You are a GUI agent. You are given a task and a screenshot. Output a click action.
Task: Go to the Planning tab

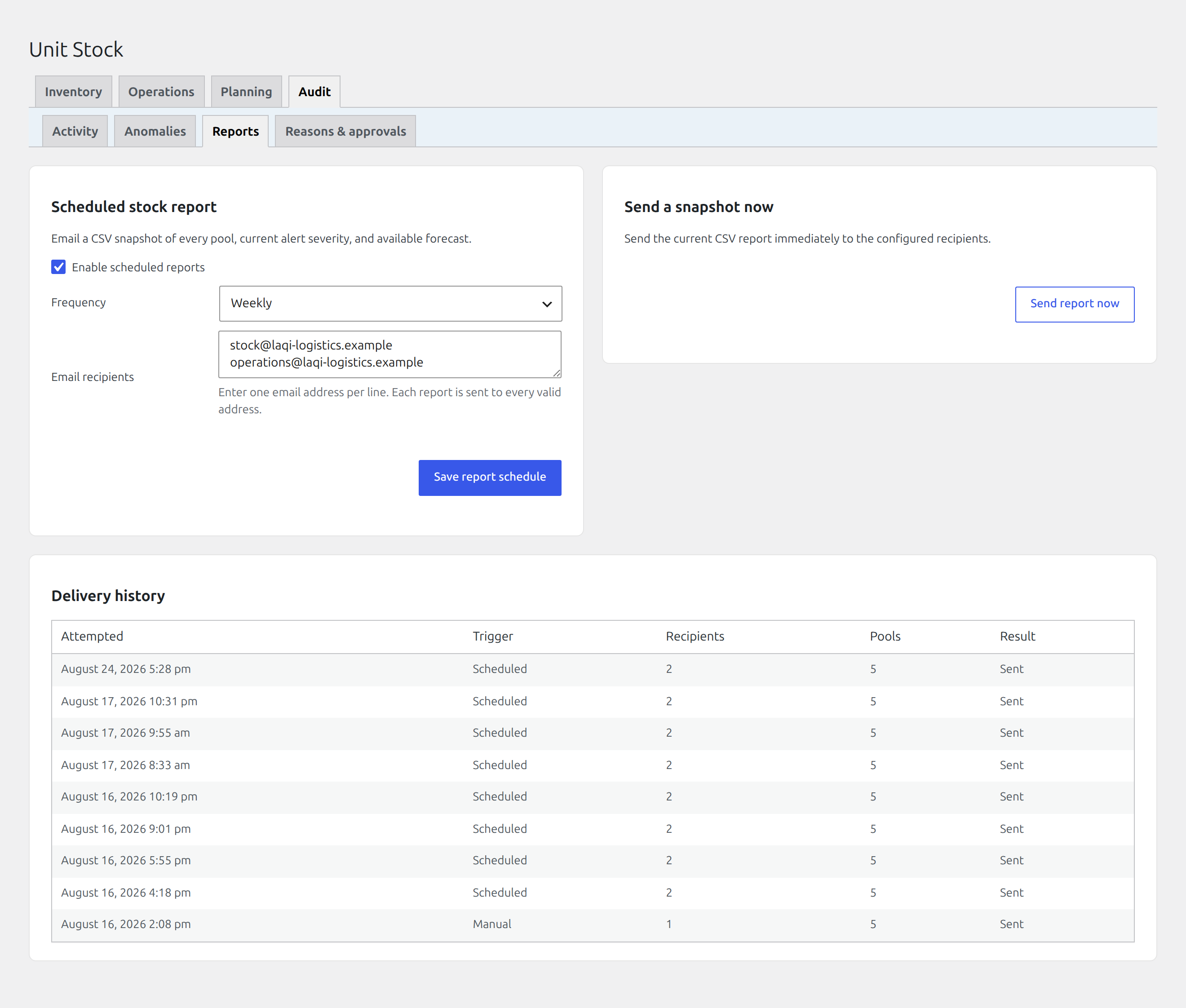click(x=246, y=92)
